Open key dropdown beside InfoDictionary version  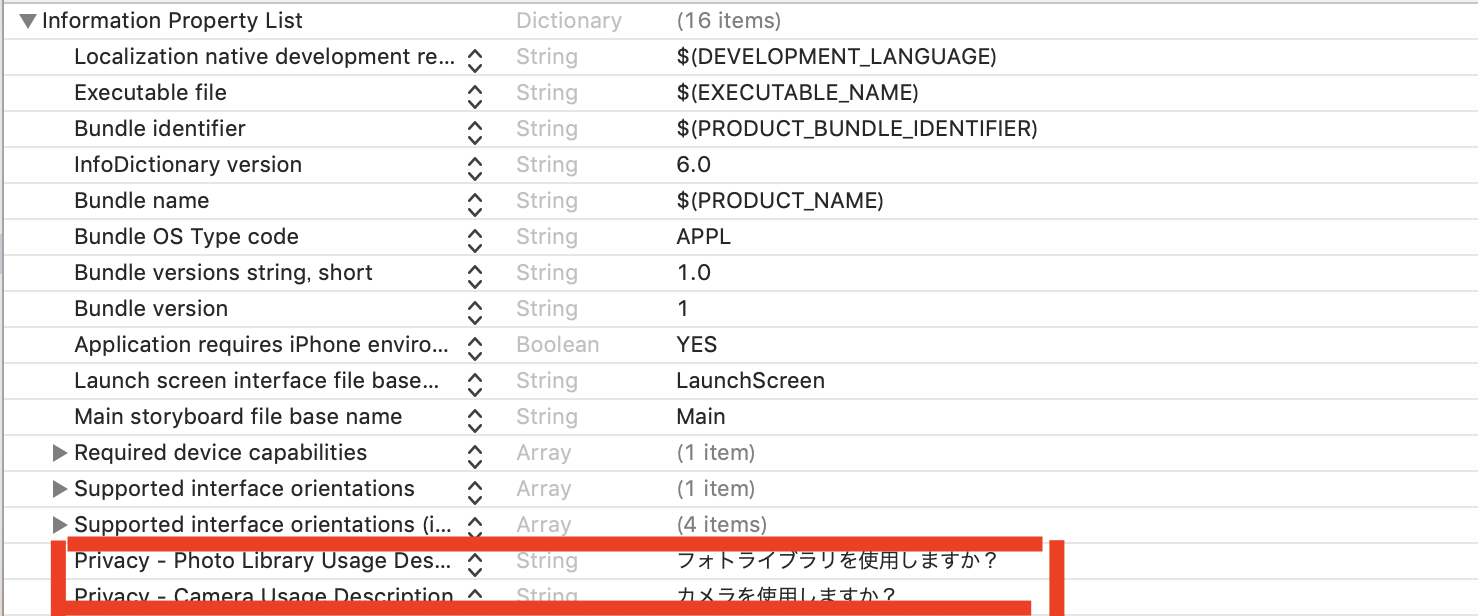point(475,164)
